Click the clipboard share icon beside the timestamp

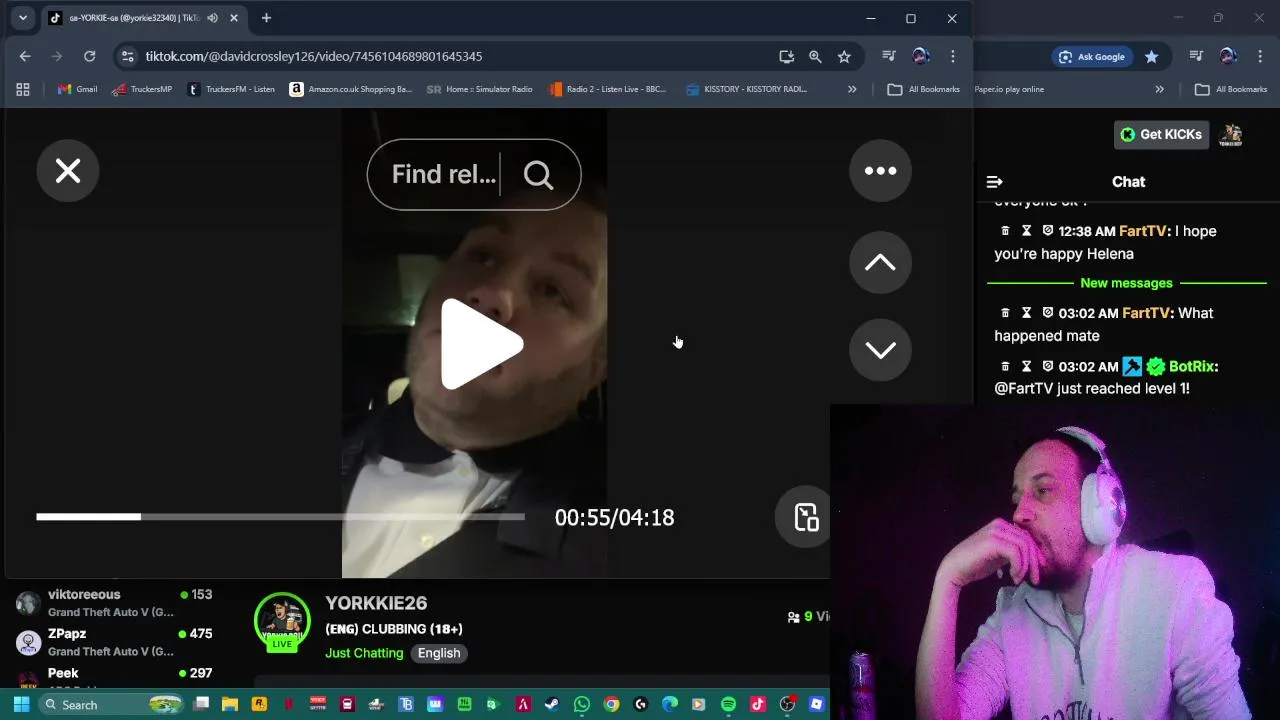(x=805, y=517)
